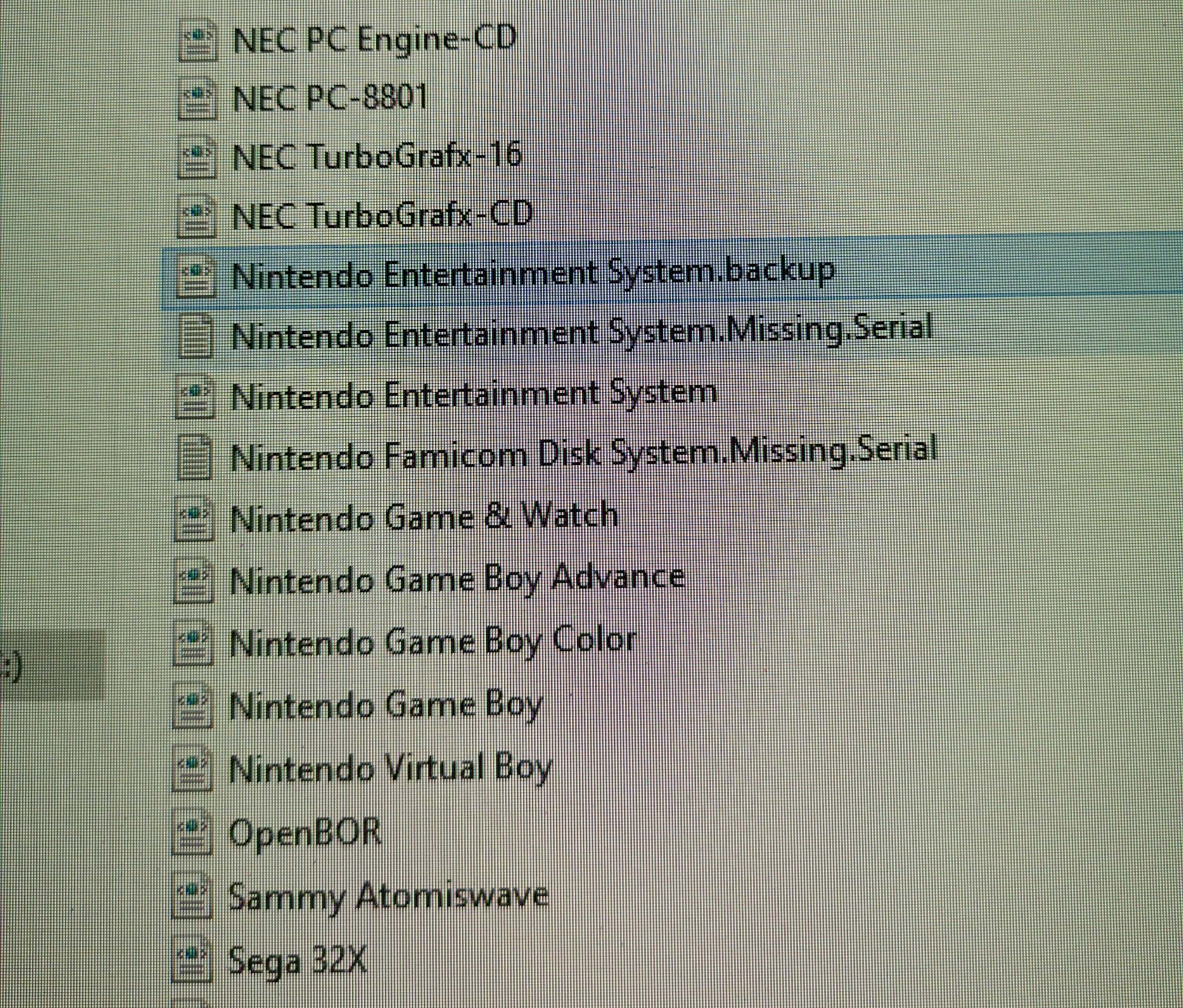Image resolution: width=1183 pixels, height=1008 pixels.
Task: Select the OpenBOR file name
Action: pos(305,834)
